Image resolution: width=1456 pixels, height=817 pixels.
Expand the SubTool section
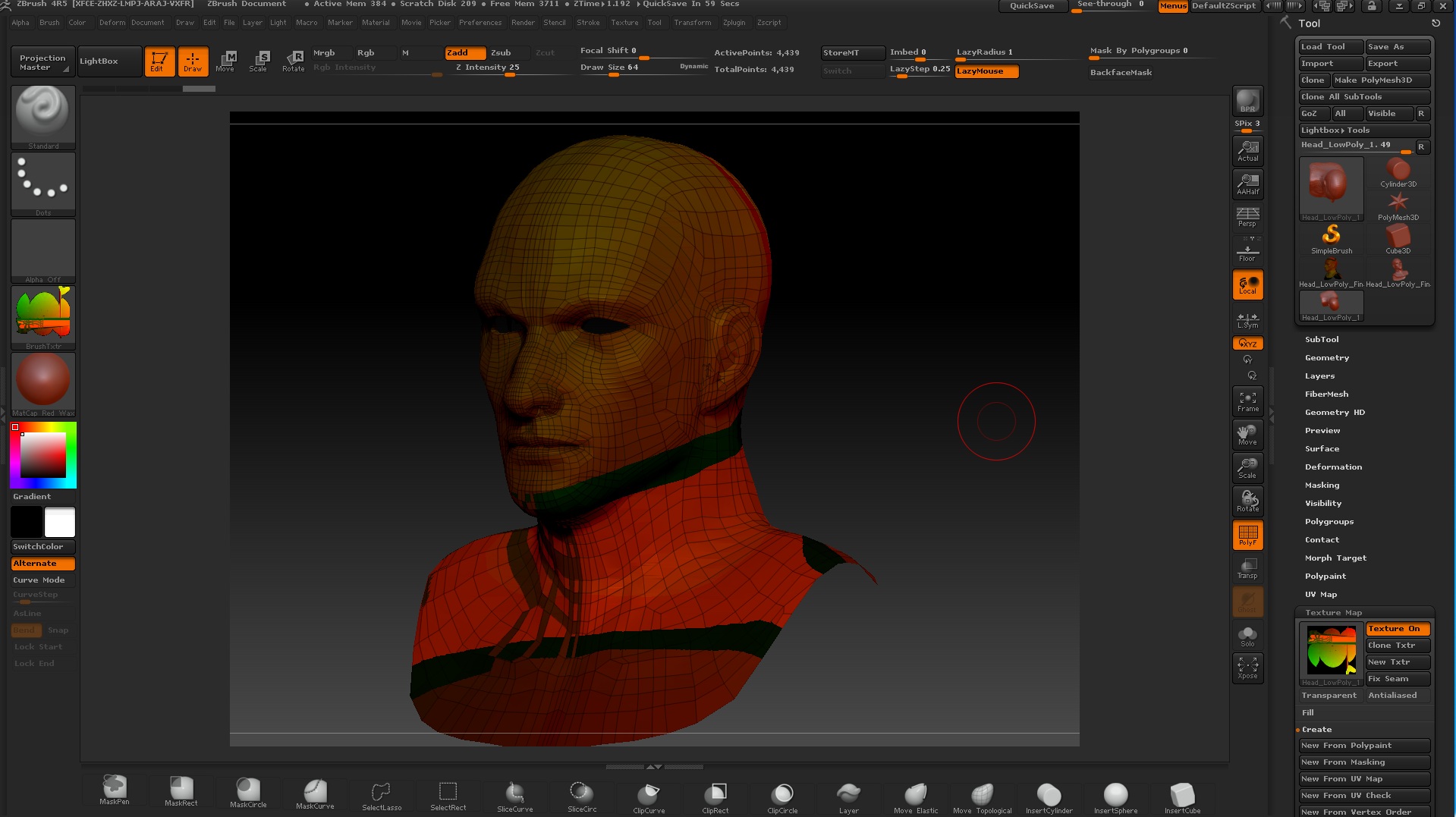pos(1322,340)
